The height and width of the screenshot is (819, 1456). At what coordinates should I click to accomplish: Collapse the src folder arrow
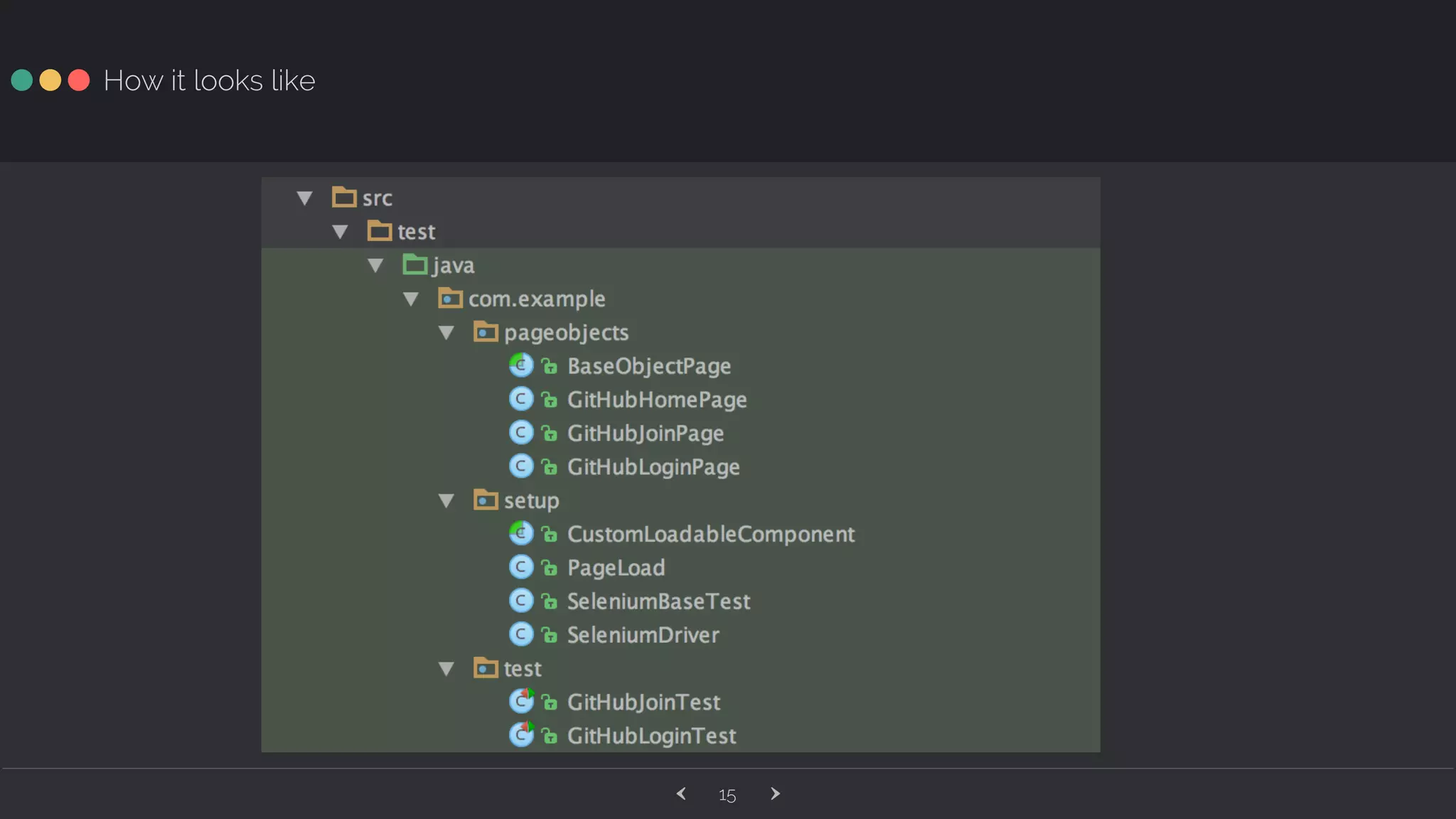click(x=305, y=198)
